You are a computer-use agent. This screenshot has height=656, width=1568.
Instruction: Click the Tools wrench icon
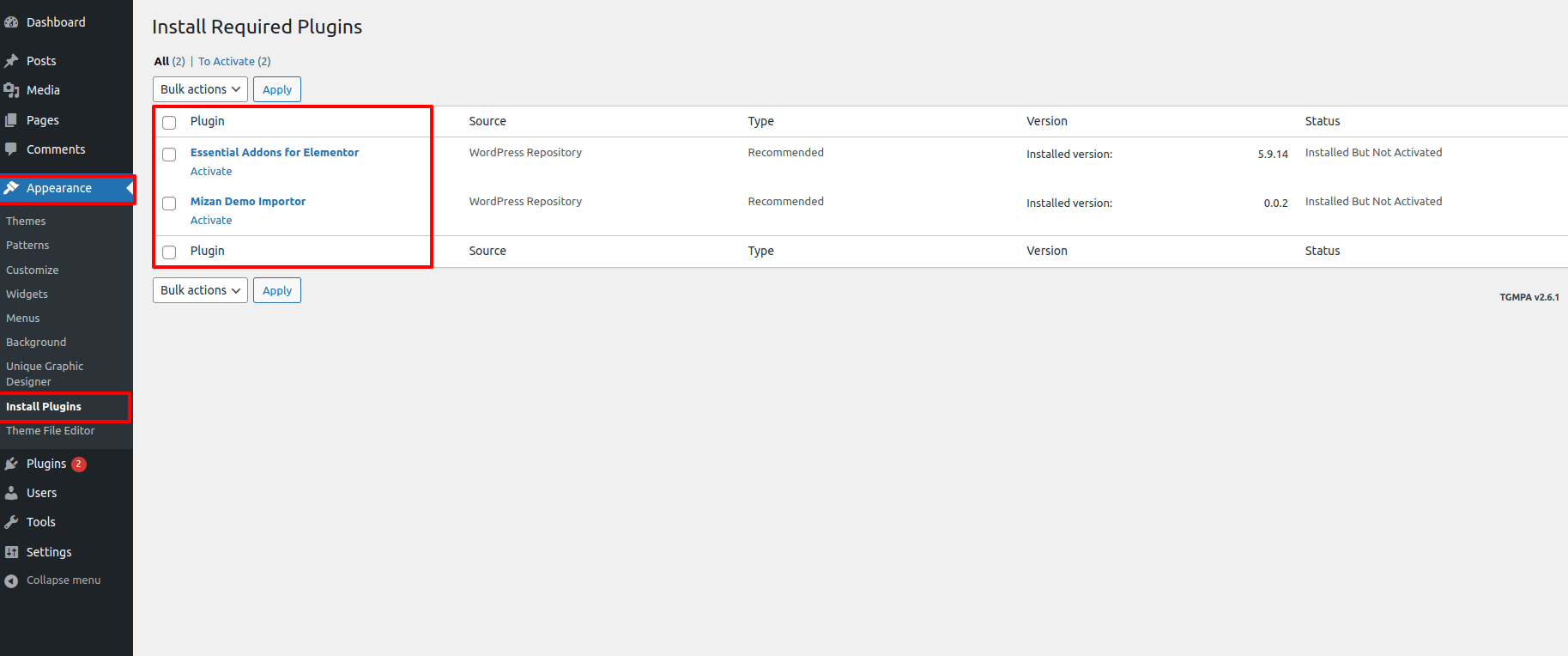[11, 522]
